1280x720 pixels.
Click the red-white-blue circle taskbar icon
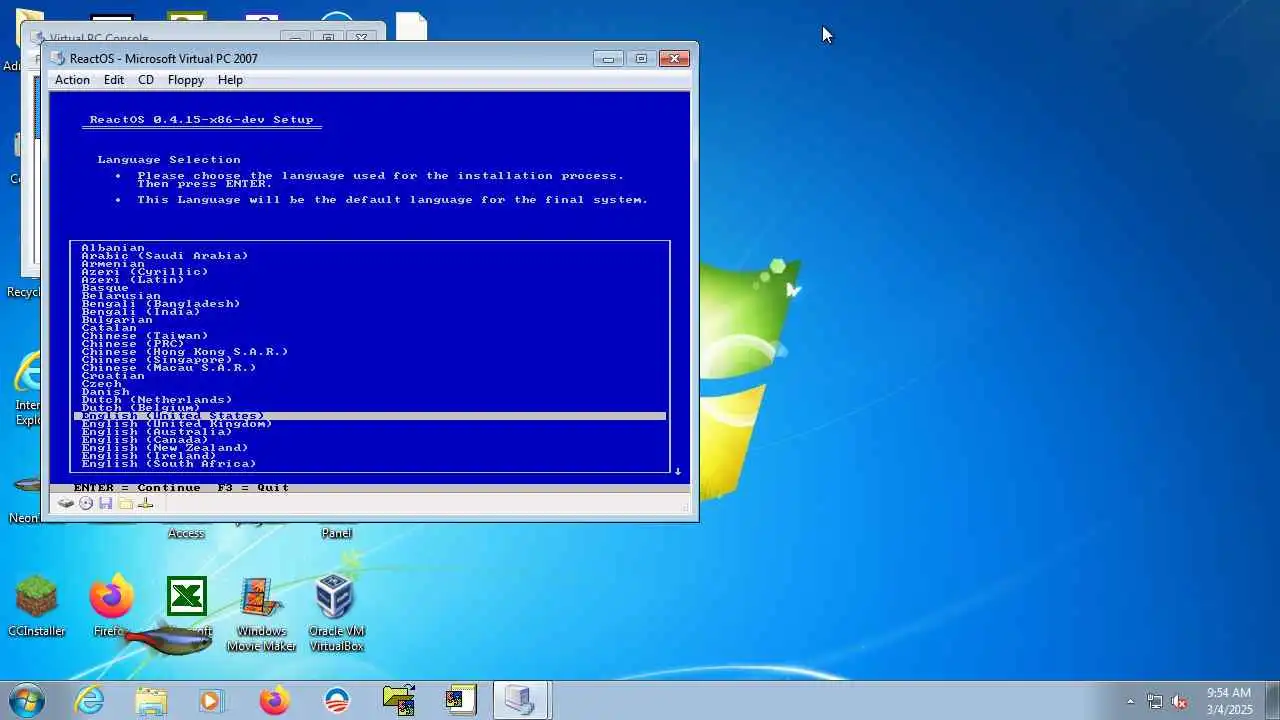[x=337, y=700]
